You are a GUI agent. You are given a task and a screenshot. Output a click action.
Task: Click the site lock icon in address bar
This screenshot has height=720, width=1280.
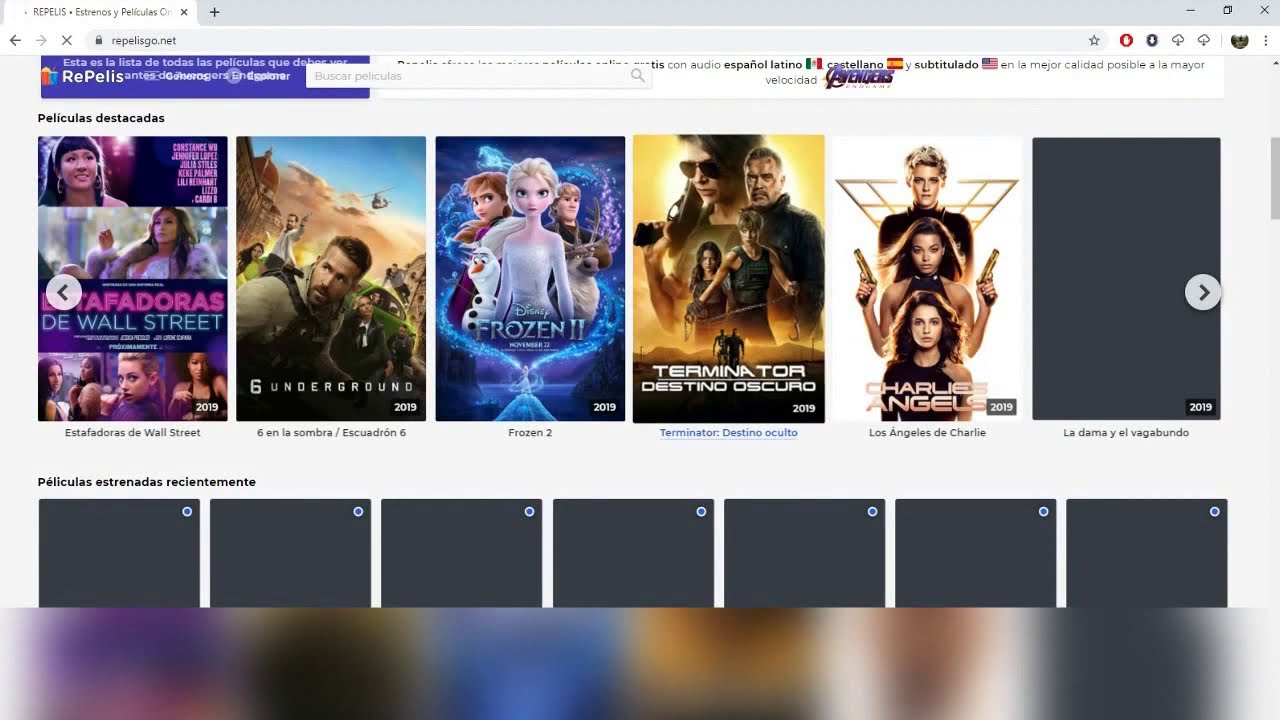98,40
